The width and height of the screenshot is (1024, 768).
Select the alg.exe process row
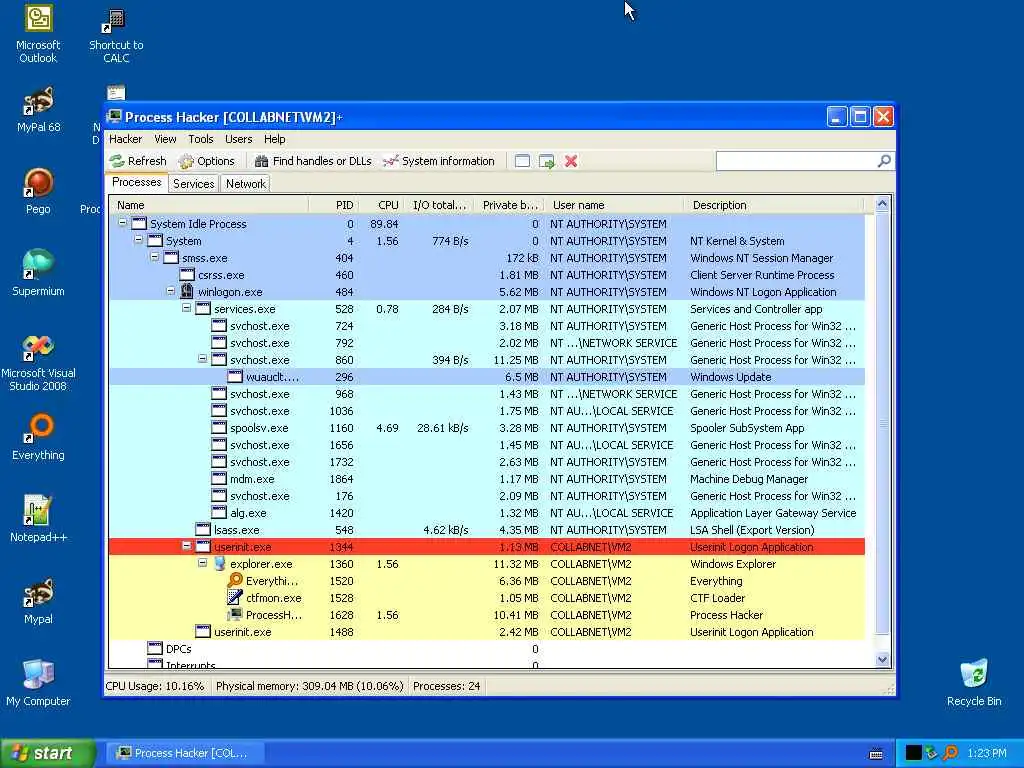[487, 513]
